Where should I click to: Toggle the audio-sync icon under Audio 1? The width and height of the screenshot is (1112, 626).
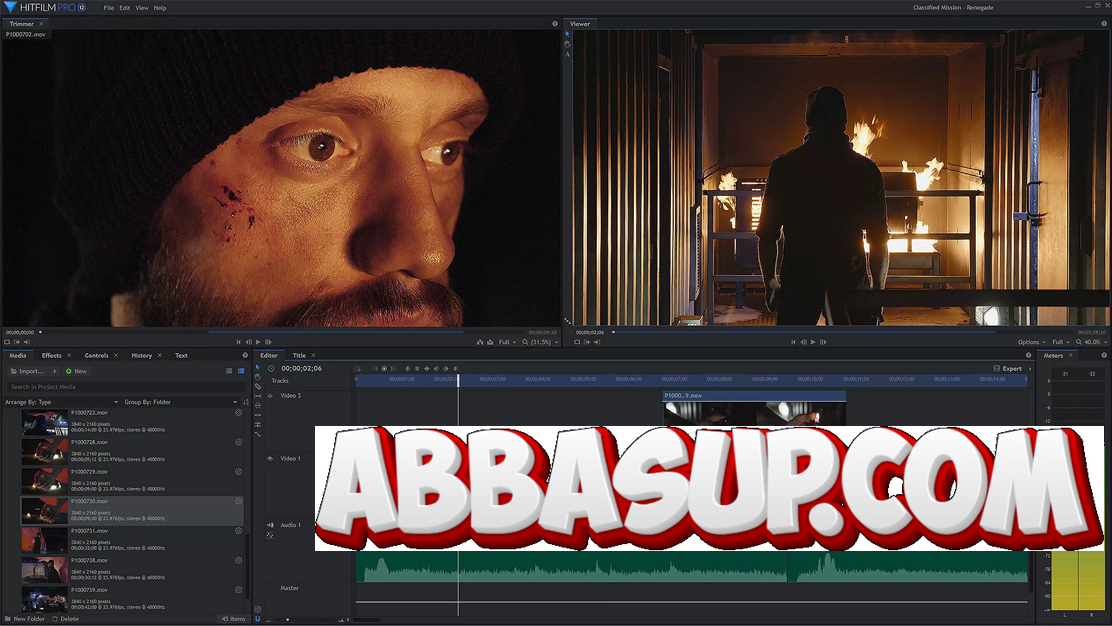click(x=270, y=535)
